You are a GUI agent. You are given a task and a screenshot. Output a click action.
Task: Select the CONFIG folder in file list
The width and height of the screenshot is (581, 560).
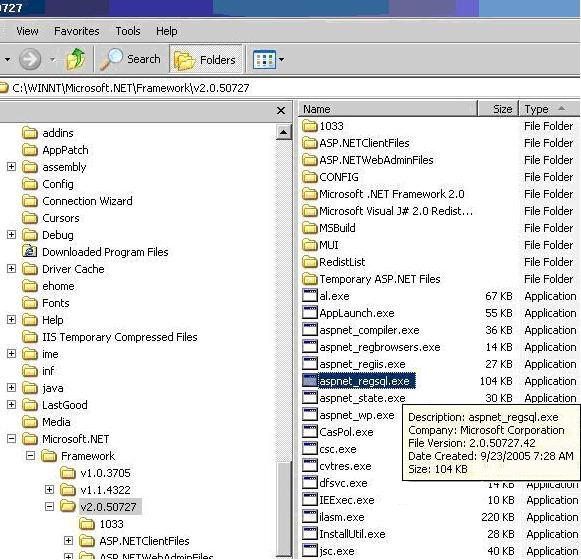[x=330, y=177]
